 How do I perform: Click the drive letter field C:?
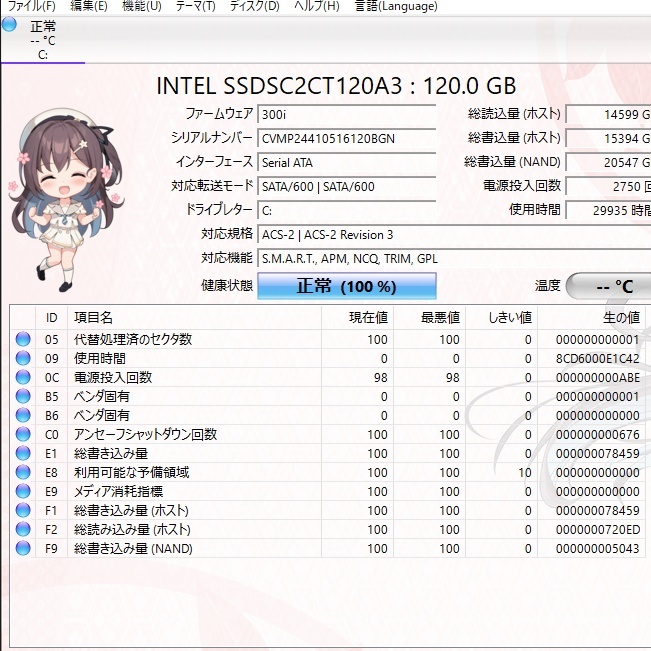[347, 210]
